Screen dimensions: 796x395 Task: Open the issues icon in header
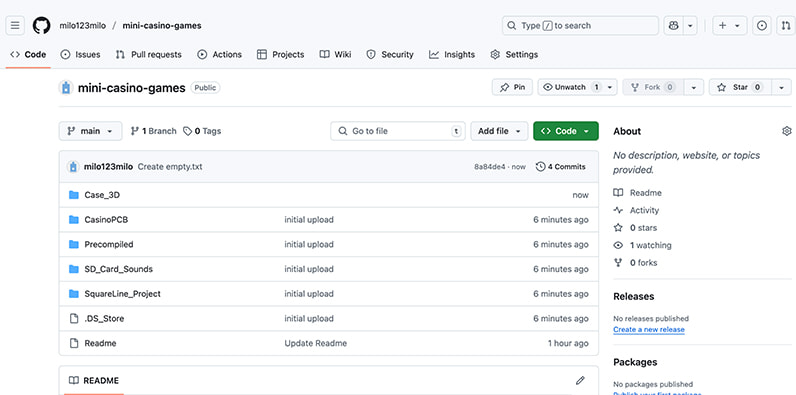coord(761,25)
